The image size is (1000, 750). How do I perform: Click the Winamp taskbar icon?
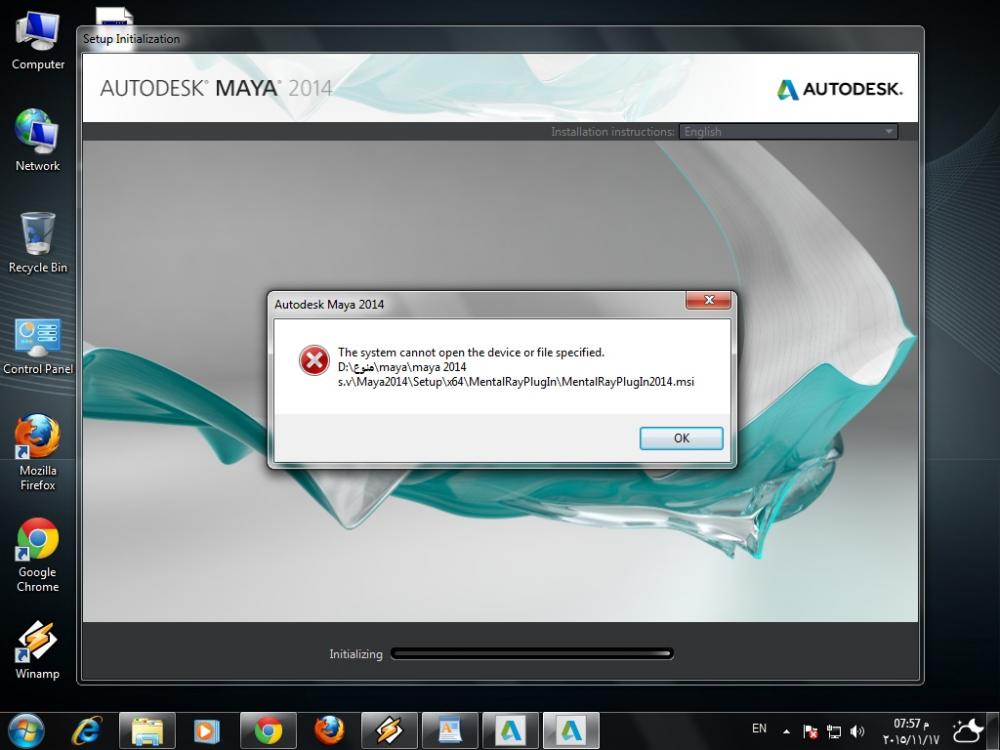click(x=389, y=731)
